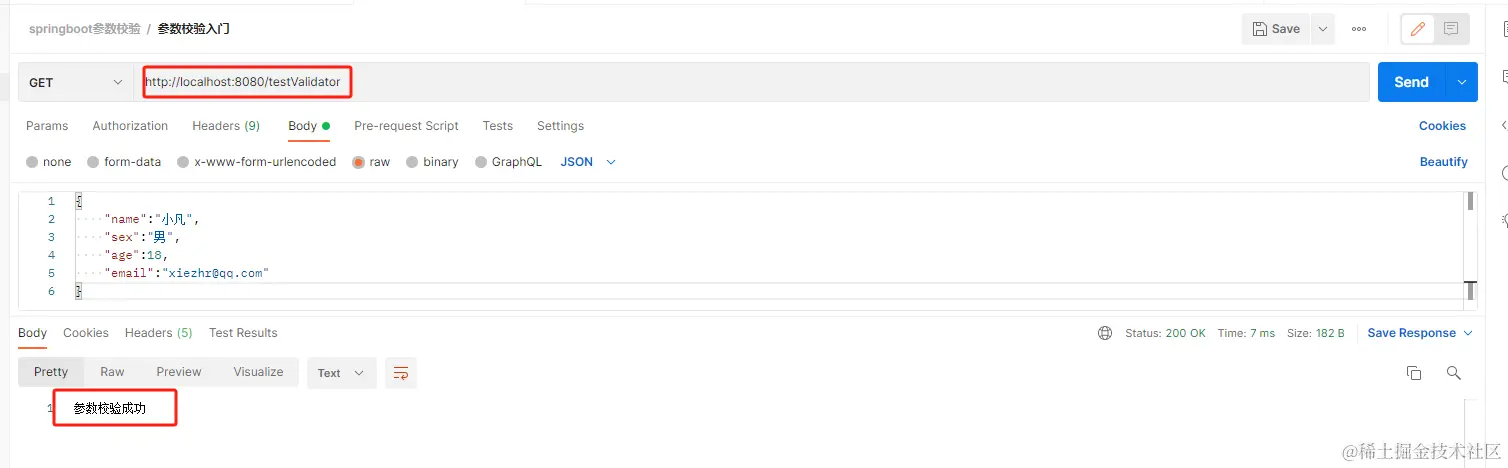Open the three-dot more actions menu
The image size is (1508, 468).
(x=1359, y=29)
